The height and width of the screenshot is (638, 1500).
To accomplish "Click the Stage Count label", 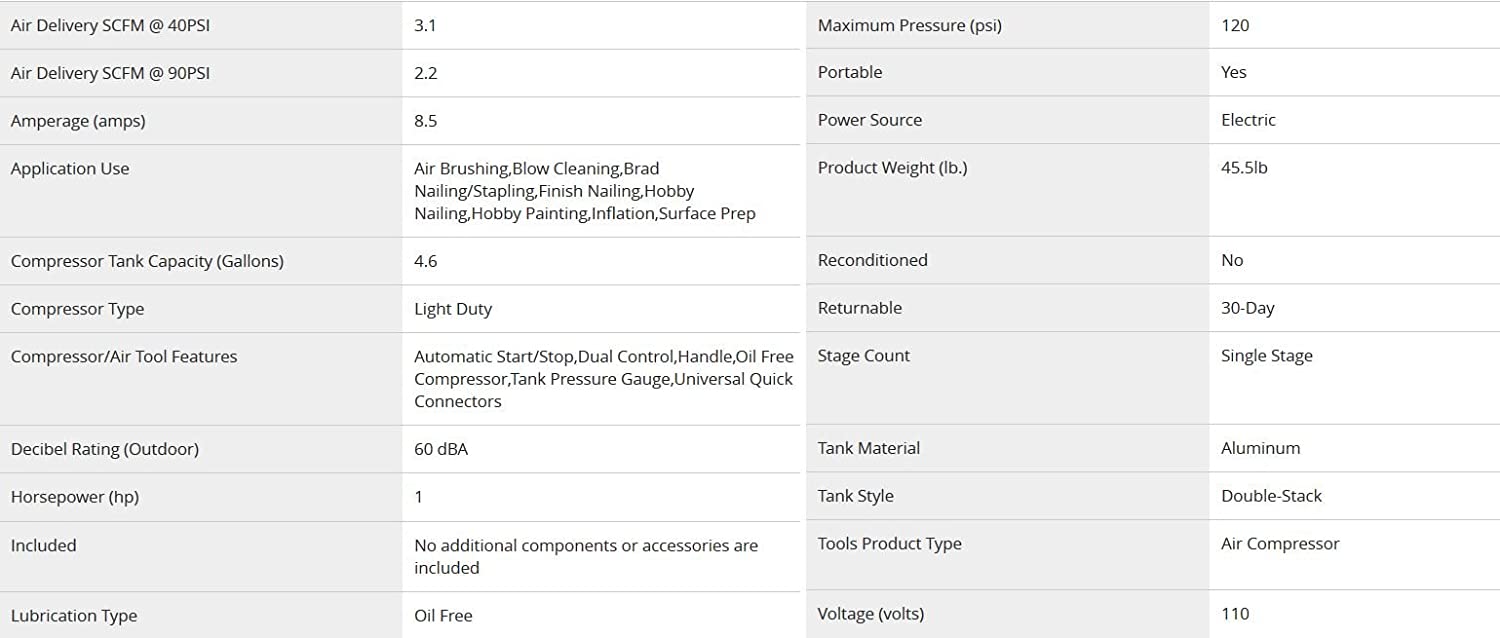I will coord(863,356).
